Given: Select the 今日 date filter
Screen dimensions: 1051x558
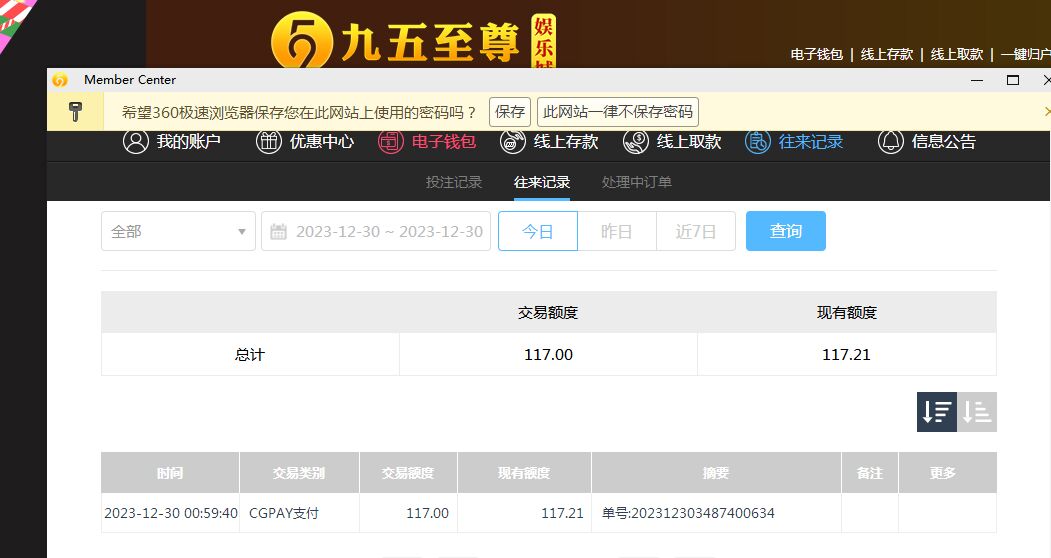Looking at the screenshot, I should pos(538,231).
